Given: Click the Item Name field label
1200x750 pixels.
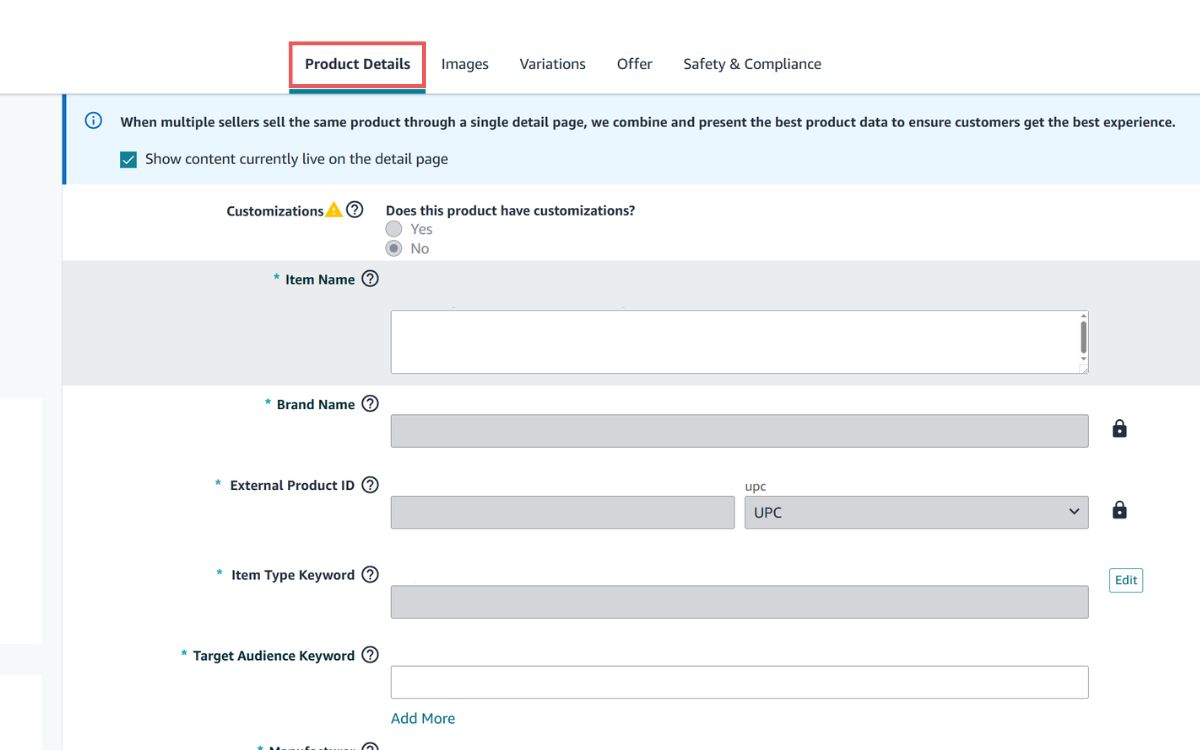Looking at the screenshot, I should (x=320, y=280).
